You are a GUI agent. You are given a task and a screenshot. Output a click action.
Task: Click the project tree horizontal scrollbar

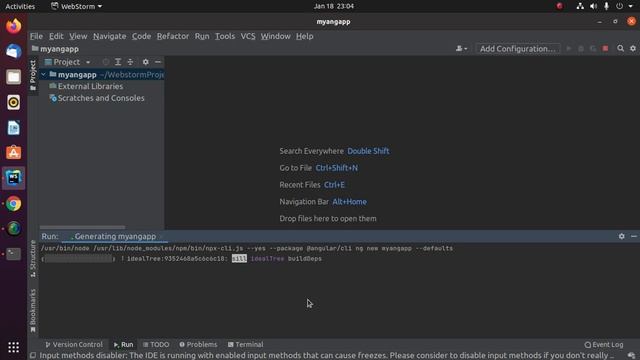click(82, 227)
